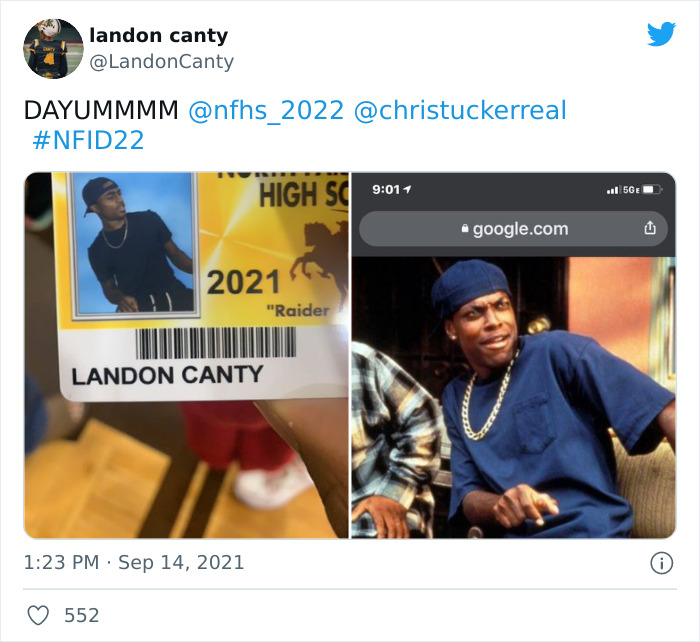The height and width of the screenshot is (642, 700).
Task: Click the landon canty display name
Action: (x=158, y=35)
